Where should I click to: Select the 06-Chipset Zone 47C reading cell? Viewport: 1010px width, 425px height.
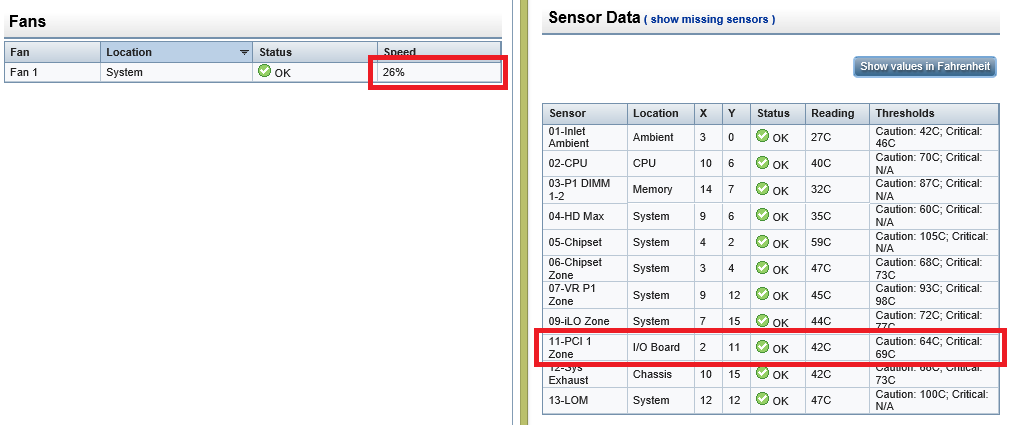[837, 269]
